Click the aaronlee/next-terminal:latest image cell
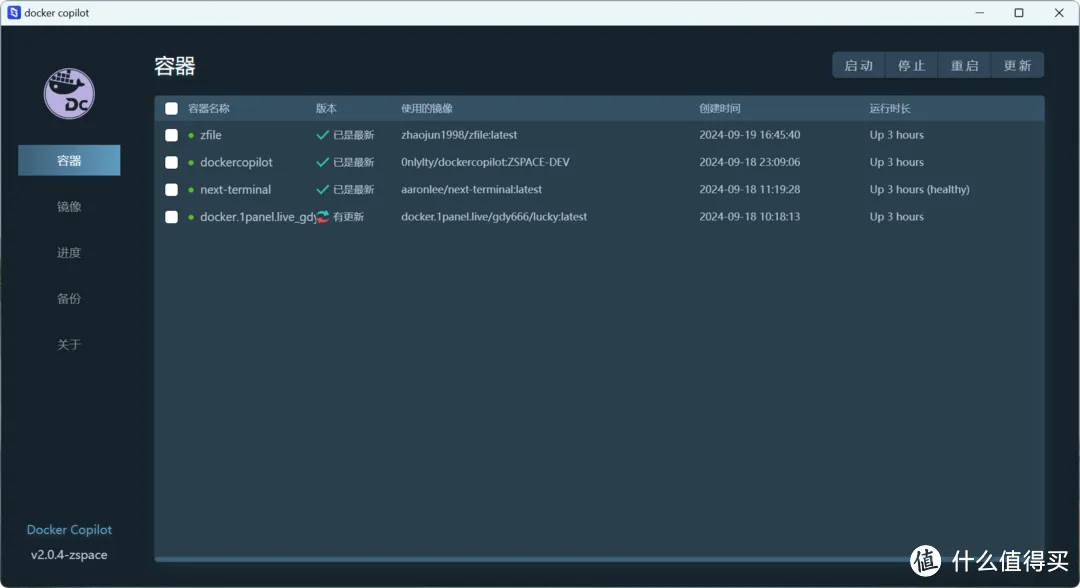Image resolution: width=1080 pixels, height=588 pixels. 471,189
